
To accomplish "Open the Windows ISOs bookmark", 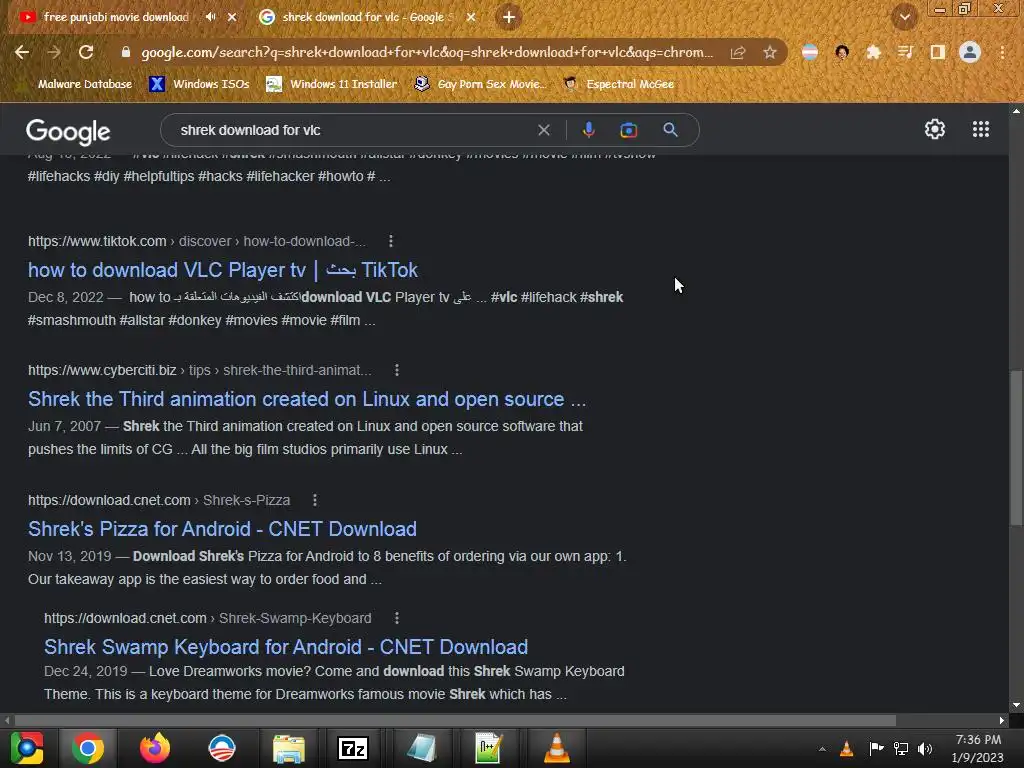I will [x=199, y=84].
